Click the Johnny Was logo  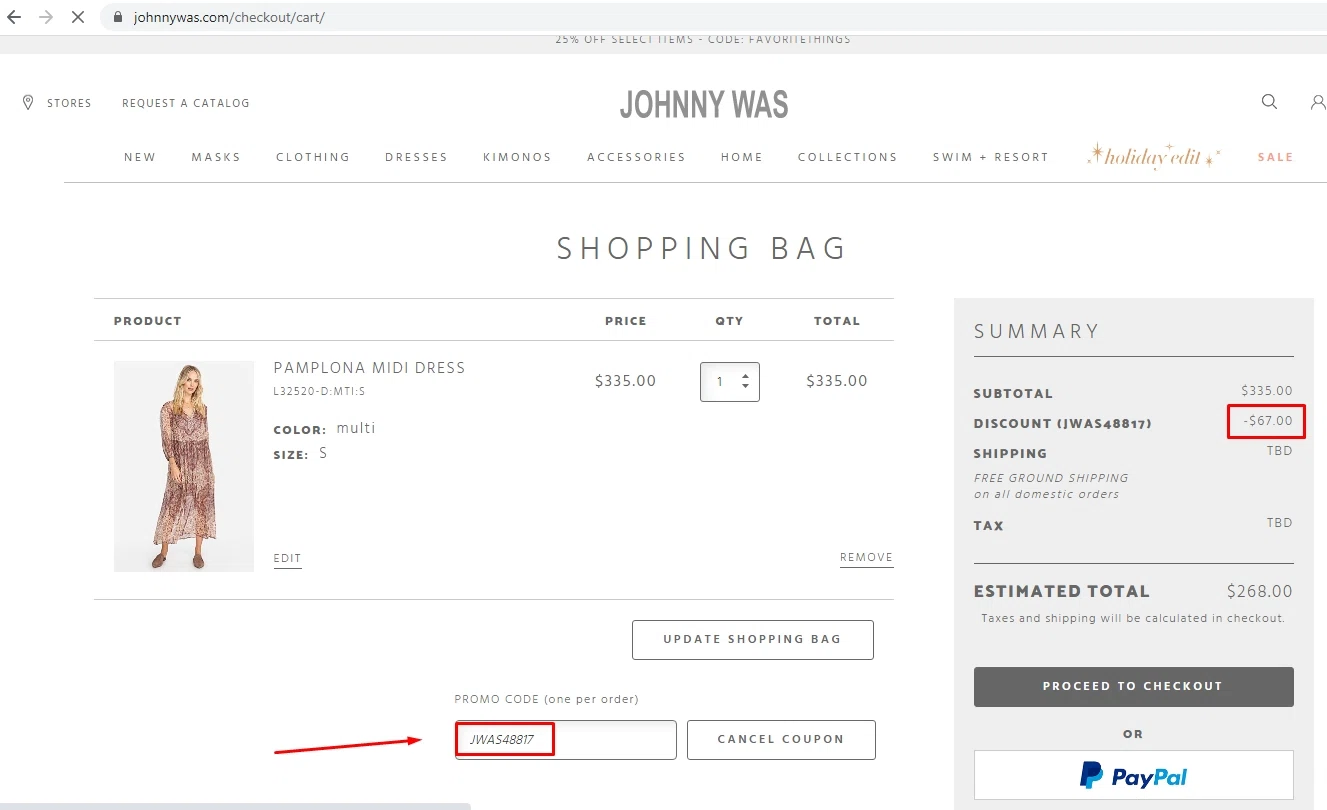704,104
